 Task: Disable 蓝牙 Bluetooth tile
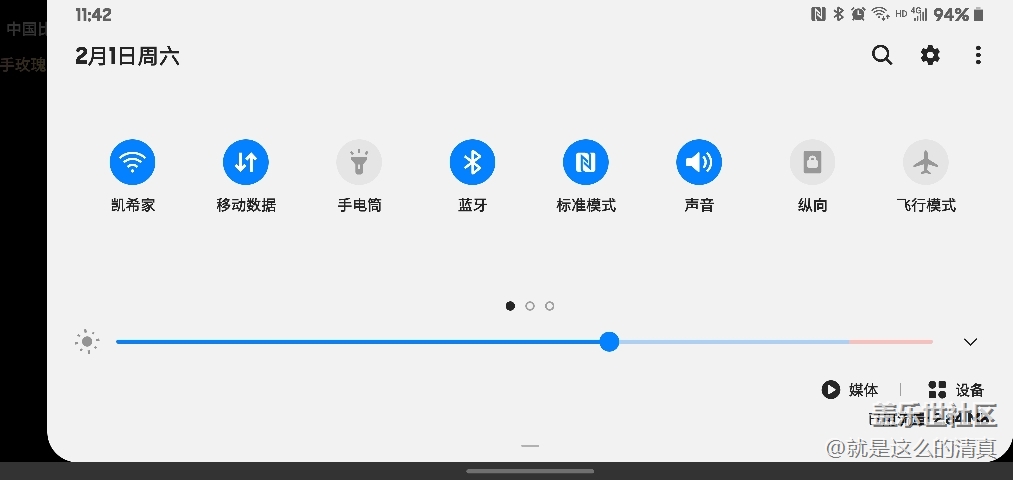(x=472, y=162)
